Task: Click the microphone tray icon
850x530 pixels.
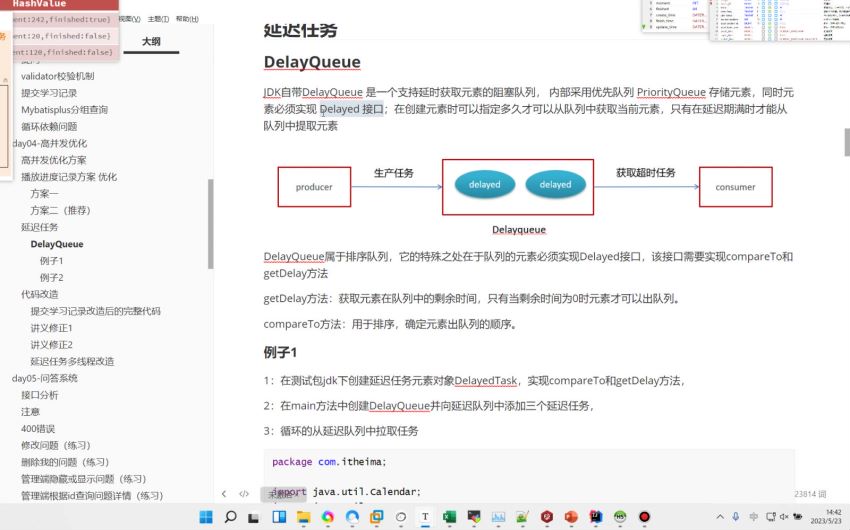Action: click(x=736, y=517)
